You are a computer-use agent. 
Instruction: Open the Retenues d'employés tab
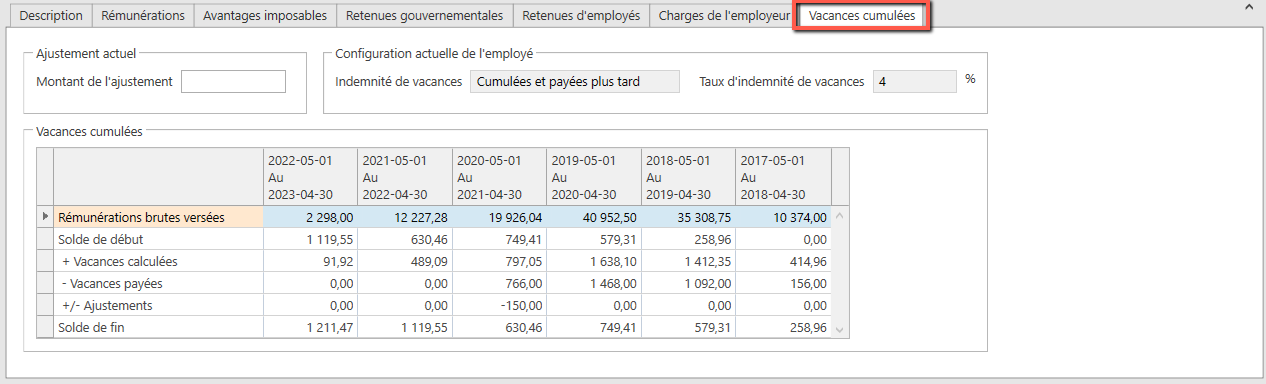pos(581,16)
